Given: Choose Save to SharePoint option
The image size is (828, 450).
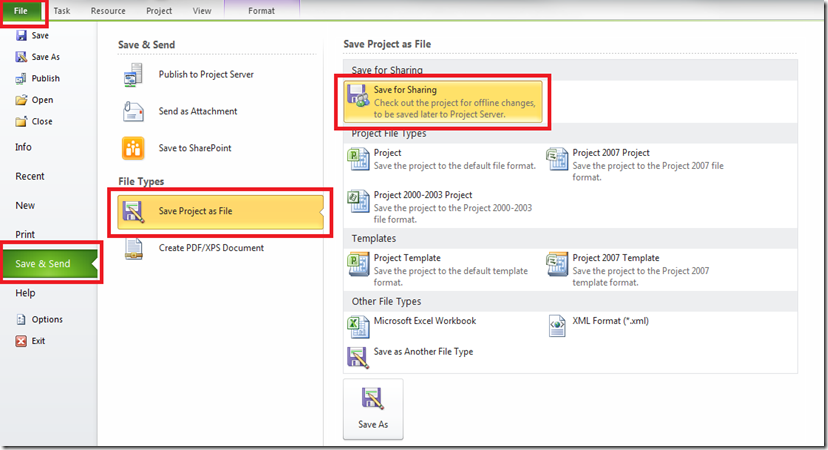Looking at the screenshot, I should pos(195,148).
